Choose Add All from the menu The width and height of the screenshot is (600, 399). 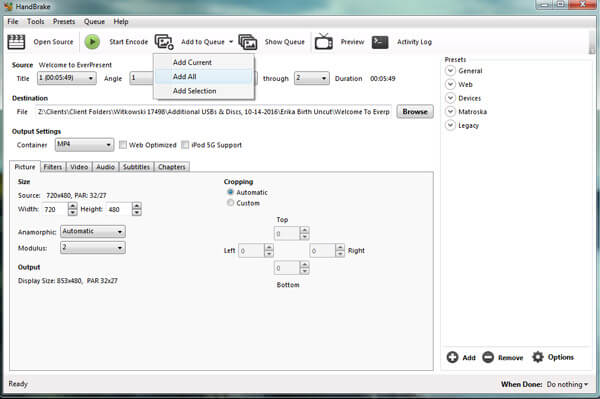(204, 77)
